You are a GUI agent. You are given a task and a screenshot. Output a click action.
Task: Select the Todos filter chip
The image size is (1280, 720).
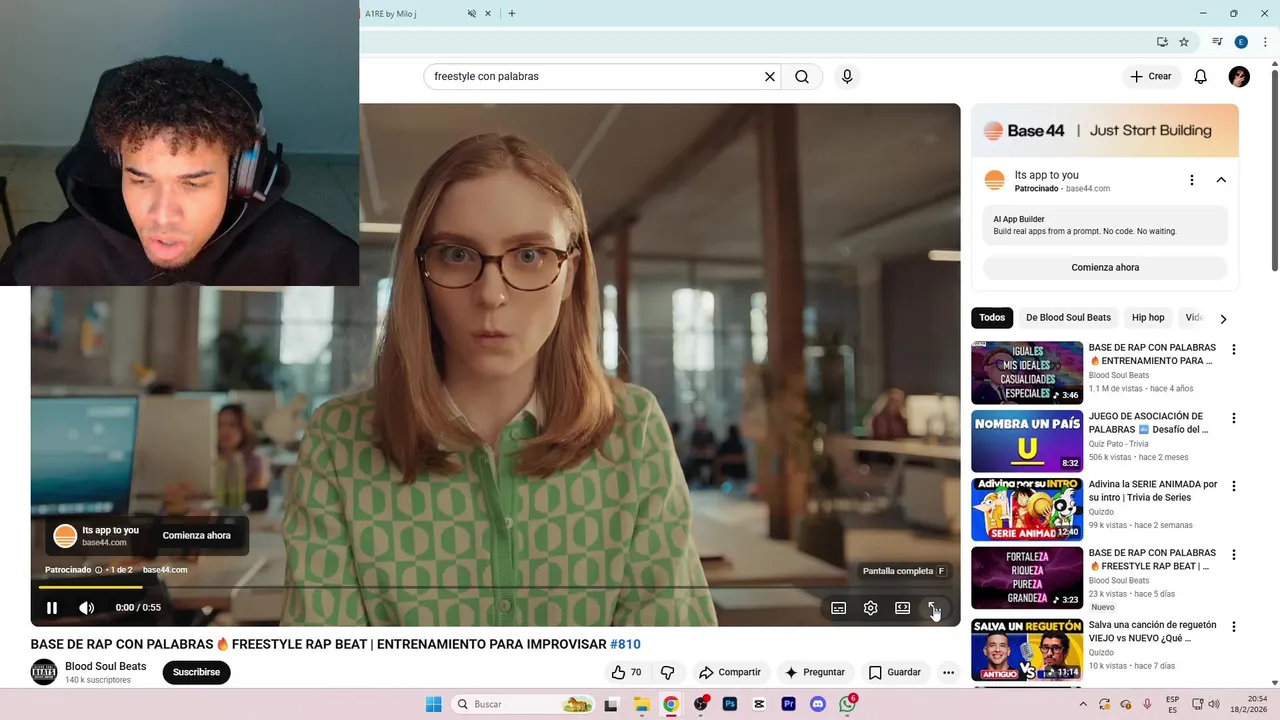(992, 318)
